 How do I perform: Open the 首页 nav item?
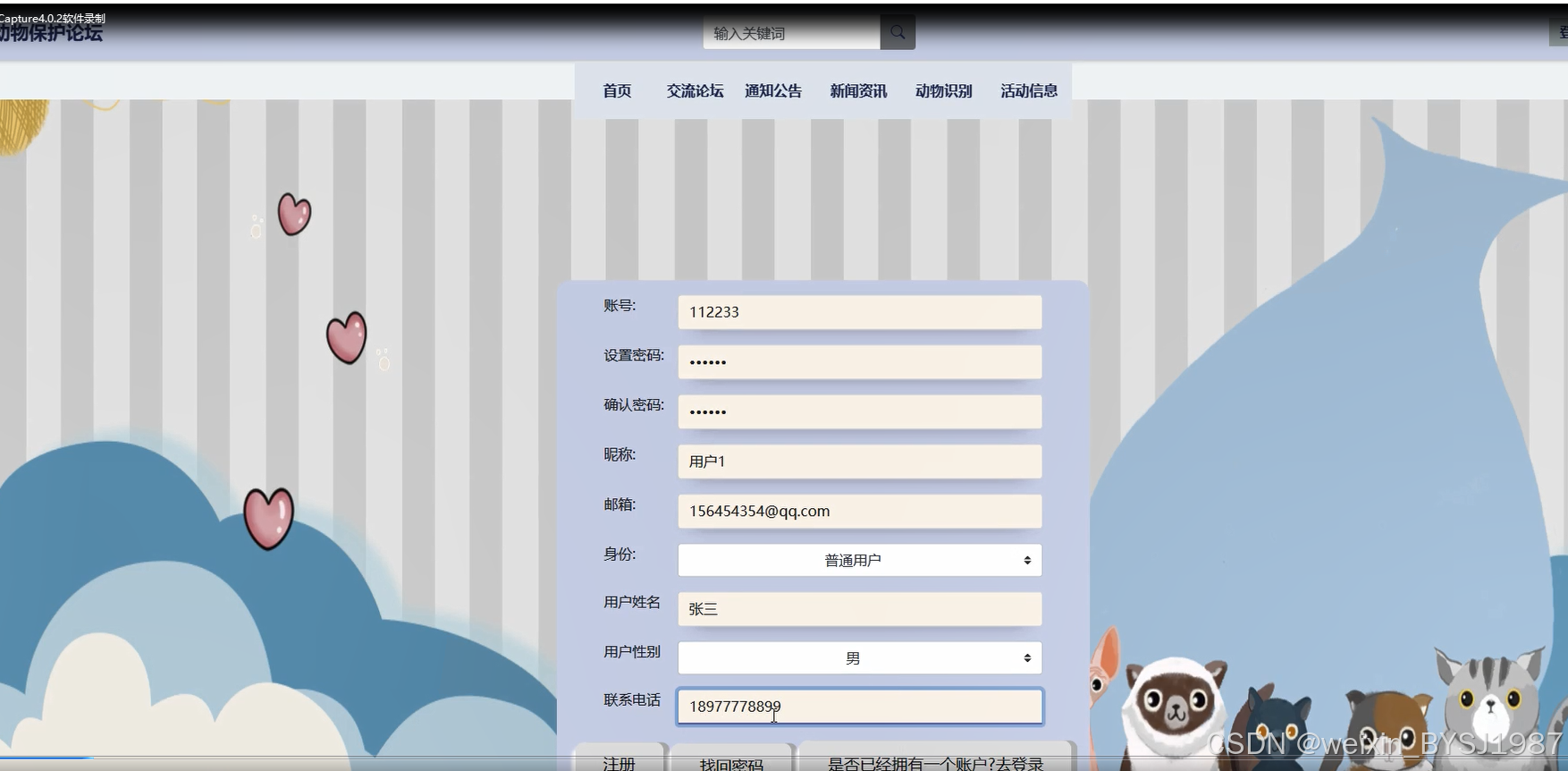pyautogui.click(x=617, y=90)
